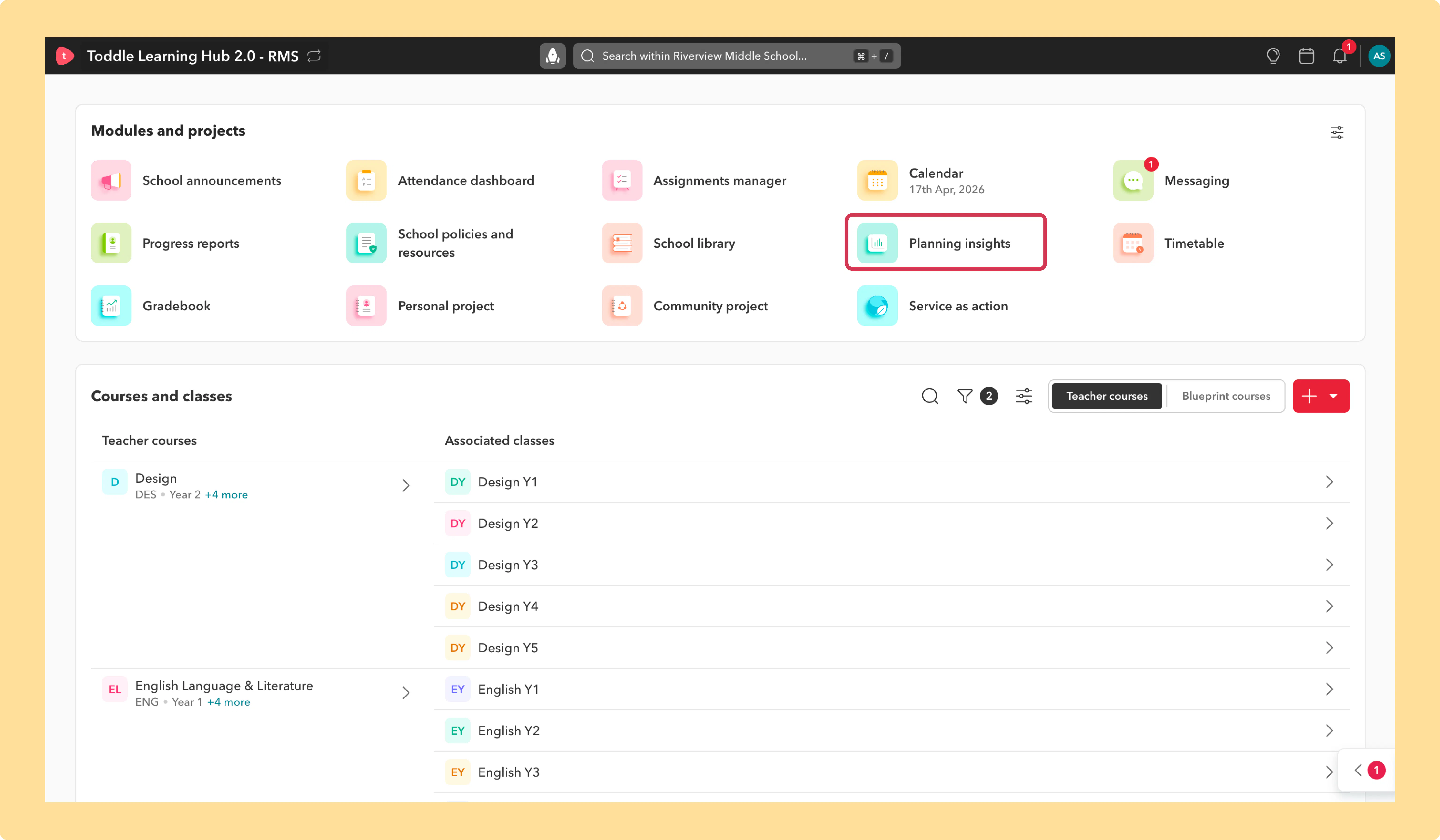Open the courses filter funnel

(x=965, y=396)
